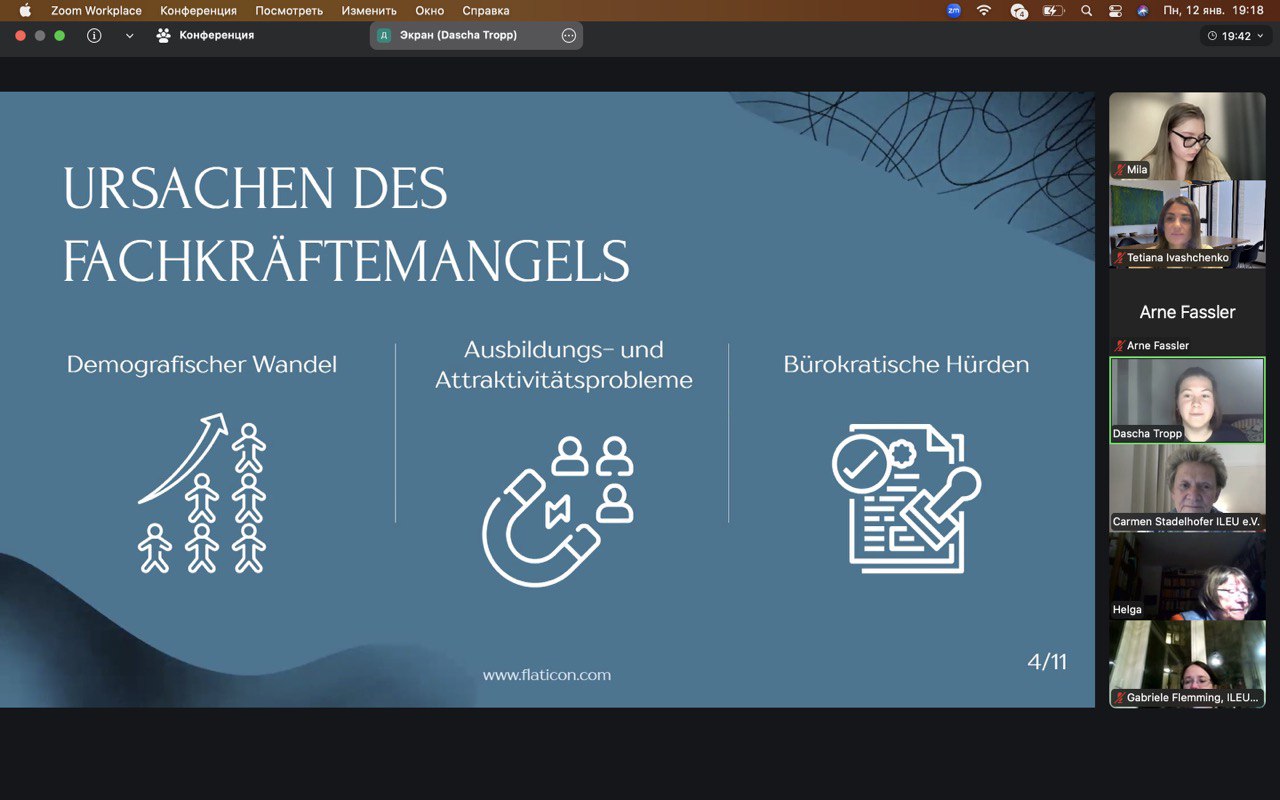Open the Конференция menu in menu bar

(x=198, y=11)
